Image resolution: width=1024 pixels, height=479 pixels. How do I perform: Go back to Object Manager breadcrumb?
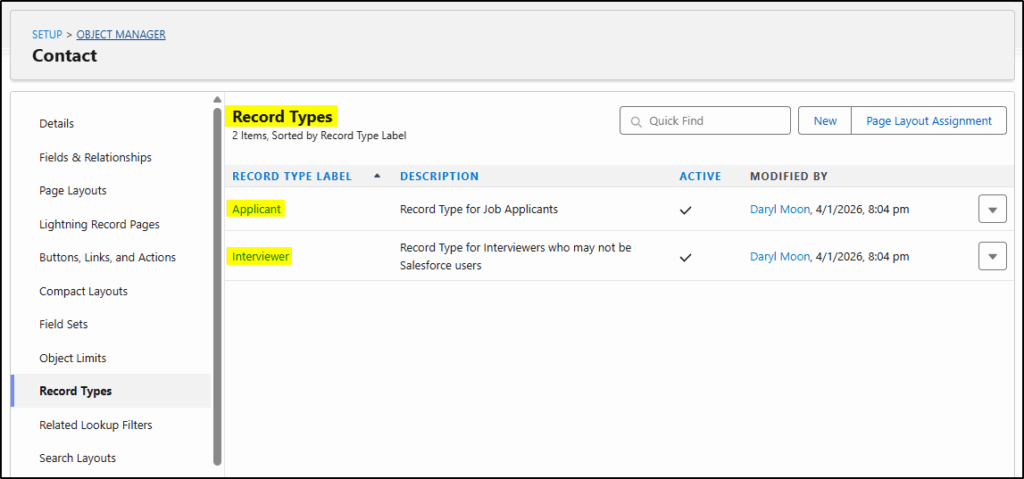[121, 35]
